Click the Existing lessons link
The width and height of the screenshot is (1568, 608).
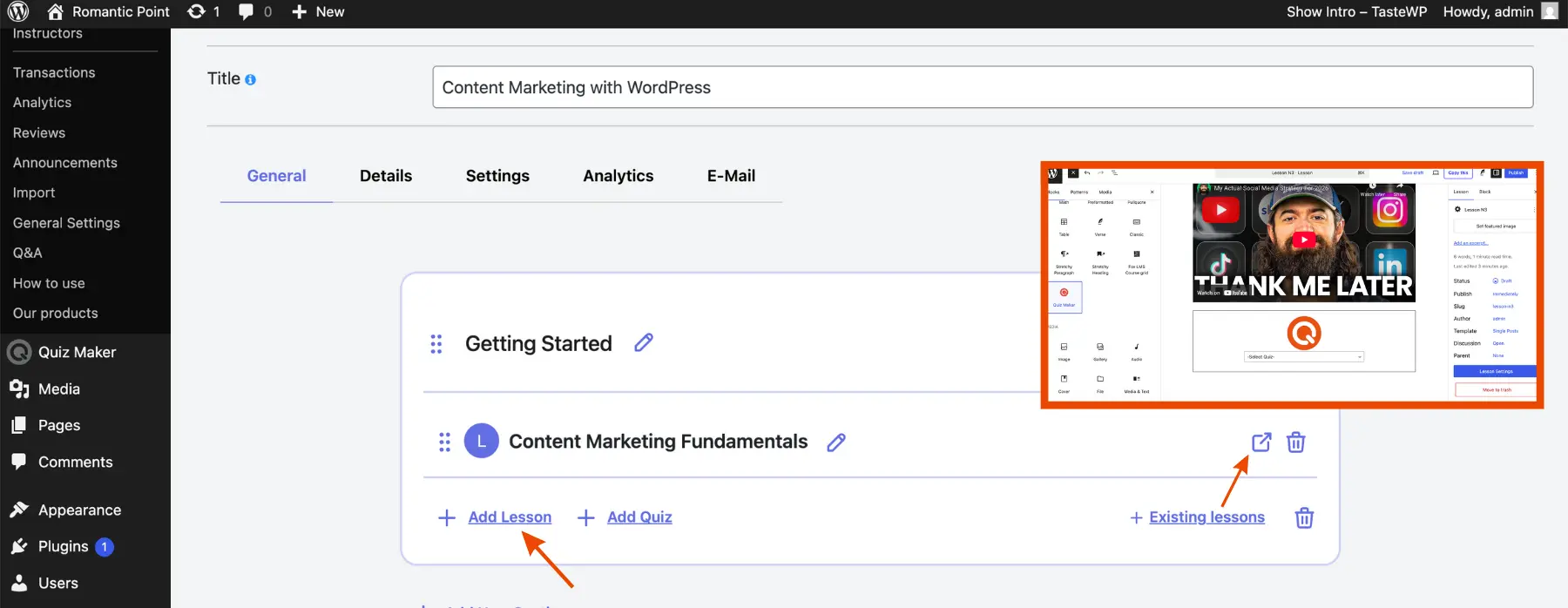click(x=1206, y=517)
